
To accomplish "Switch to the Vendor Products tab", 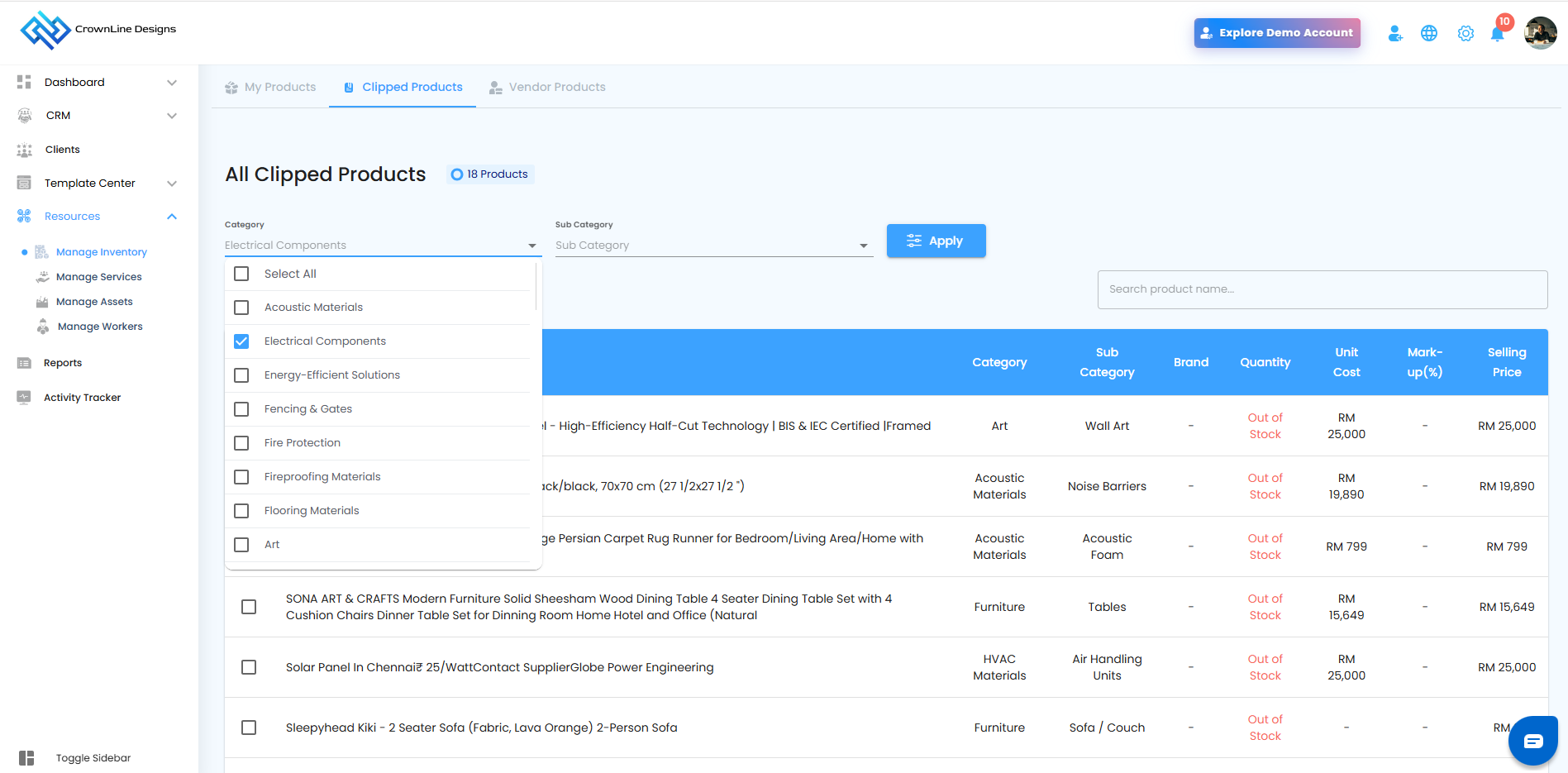I will (547, 88).
